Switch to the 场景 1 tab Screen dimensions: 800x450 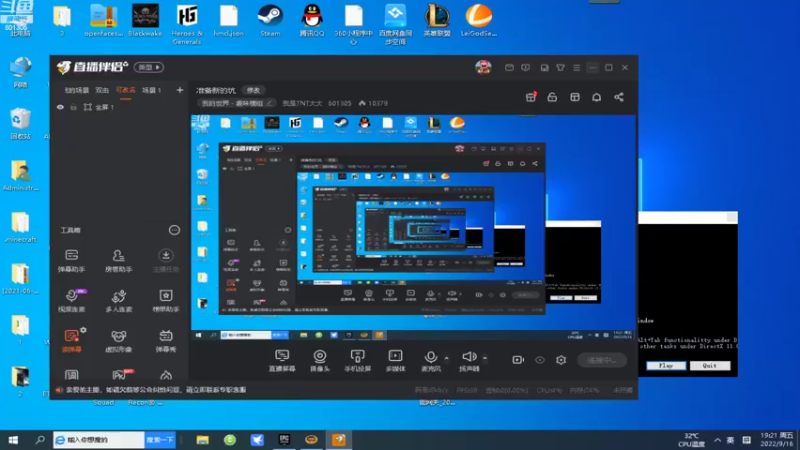tap(152, 90)
